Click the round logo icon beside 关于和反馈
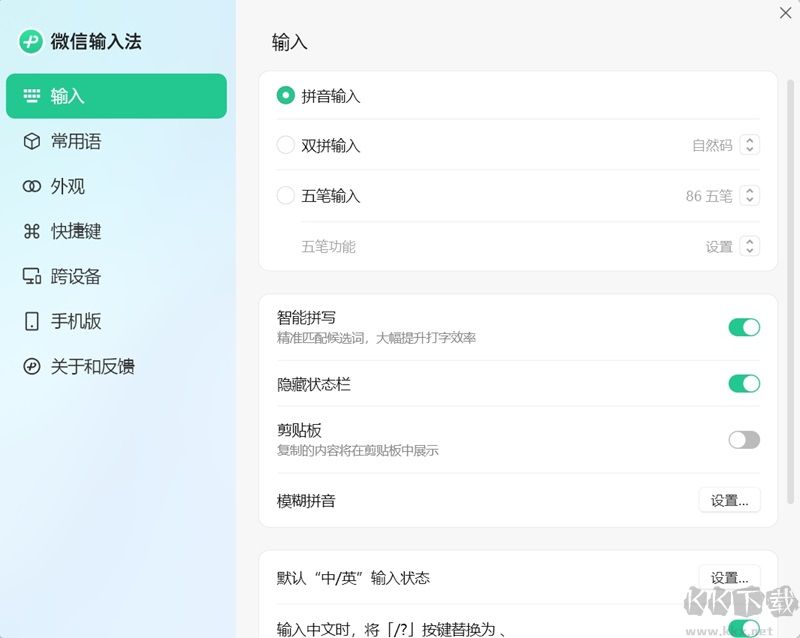 tap(32, 366)
